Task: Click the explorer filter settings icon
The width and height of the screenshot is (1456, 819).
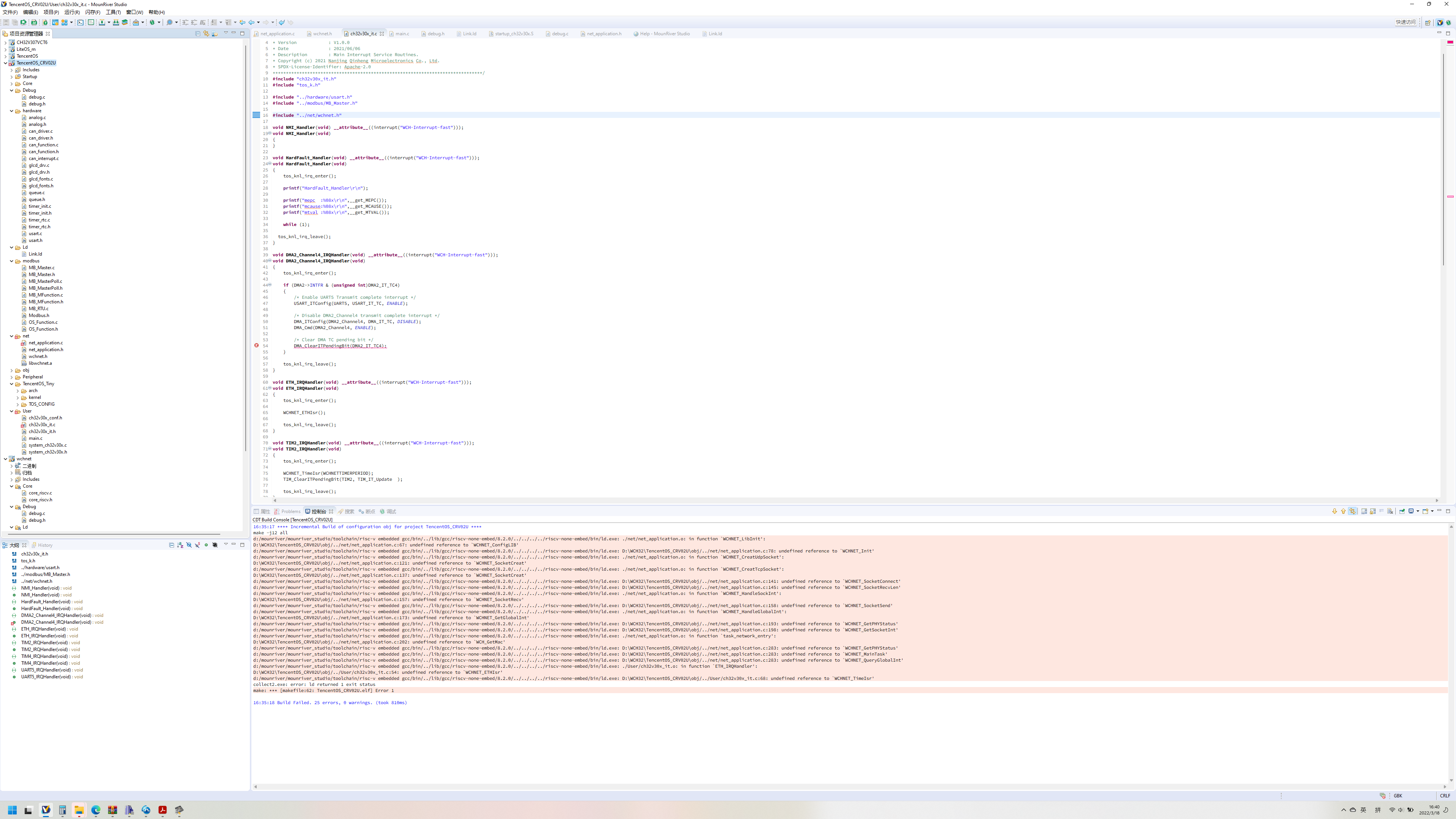Action: coord(215,33)
